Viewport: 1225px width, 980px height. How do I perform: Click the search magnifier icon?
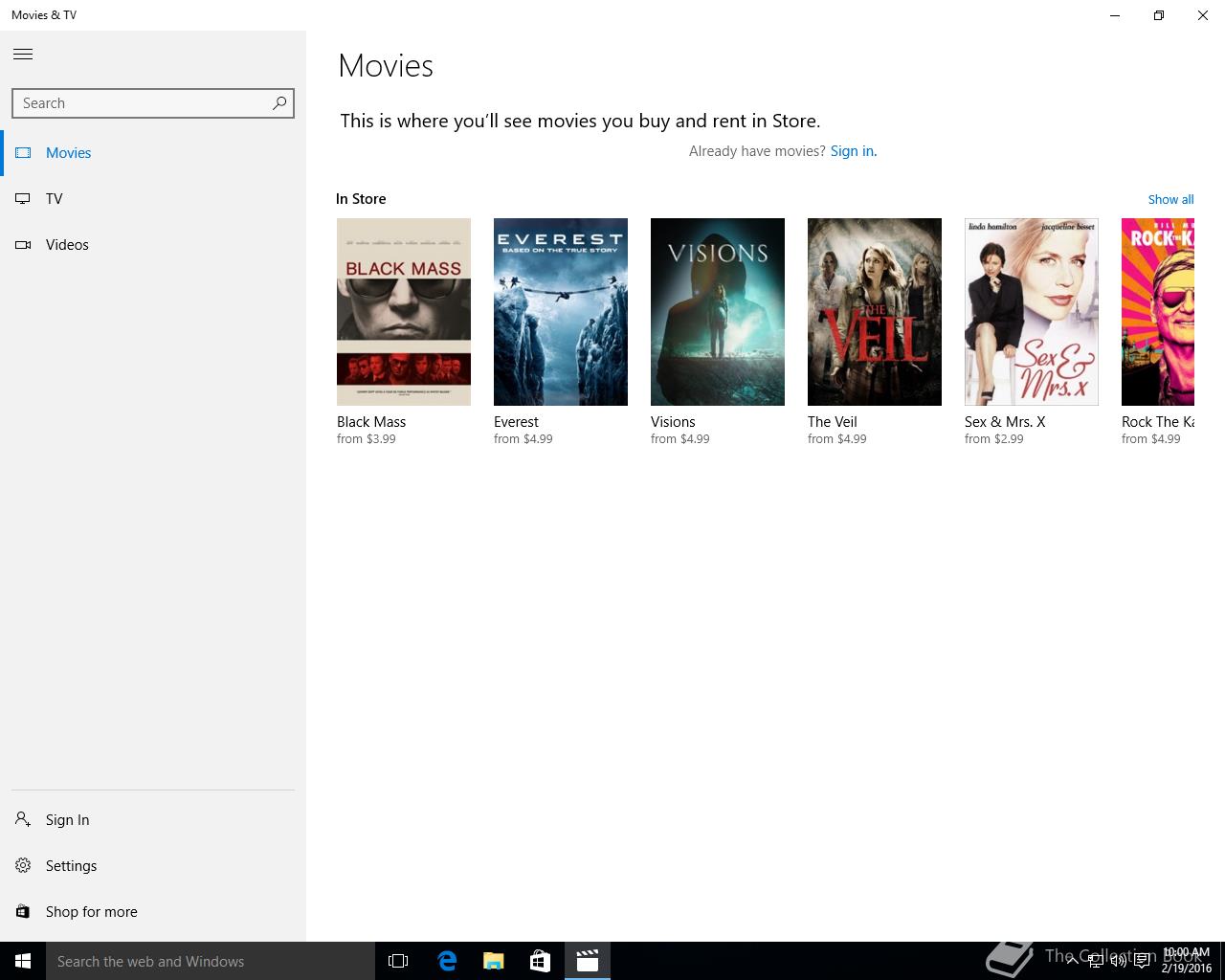click(x=279, y=102)
